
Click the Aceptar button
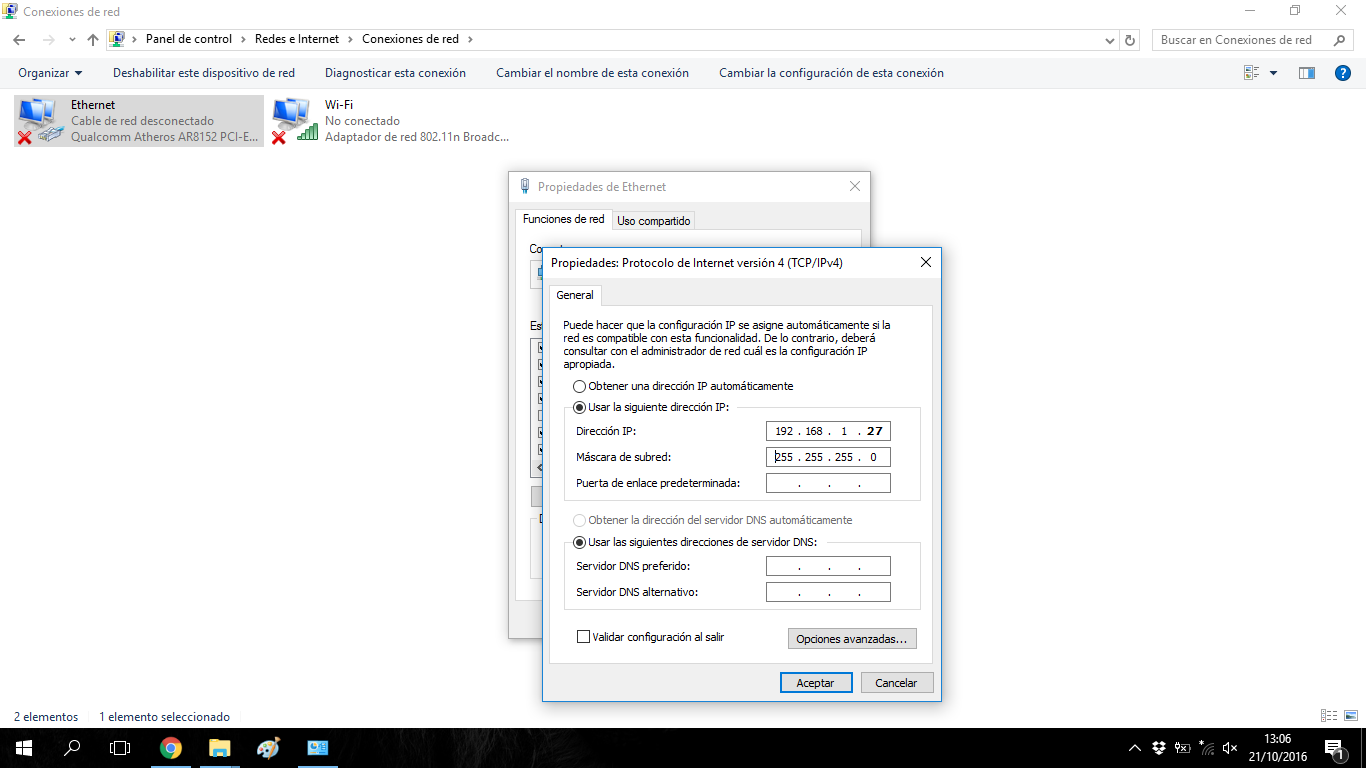pyautogui.click(x=815, y=683)
